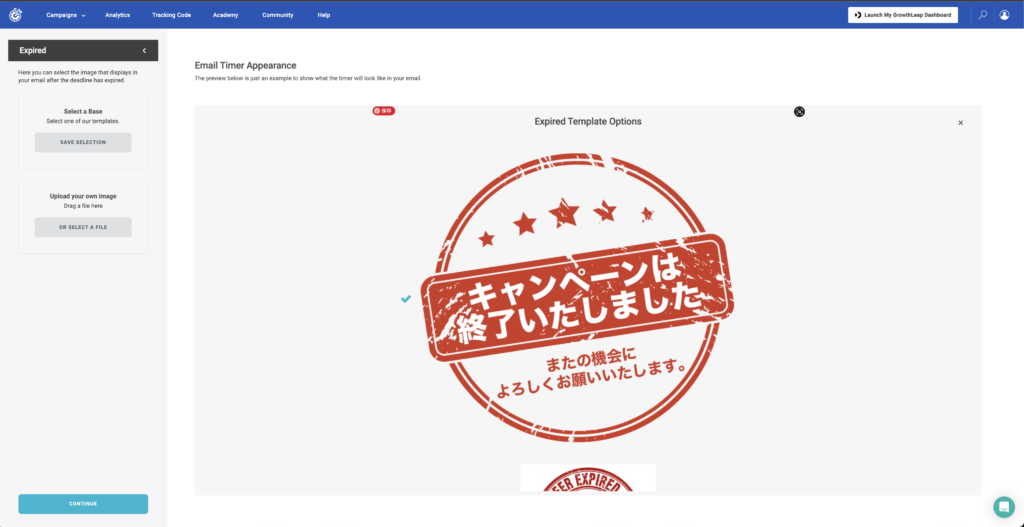Screen dimensions: 1024x527
Task: Open search with the magnifier icon
Action: (983, 15)
